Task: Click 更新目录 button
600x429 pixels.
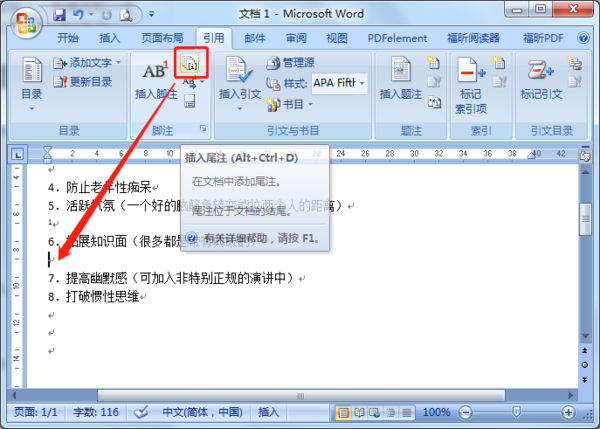Action: [83, 82]
